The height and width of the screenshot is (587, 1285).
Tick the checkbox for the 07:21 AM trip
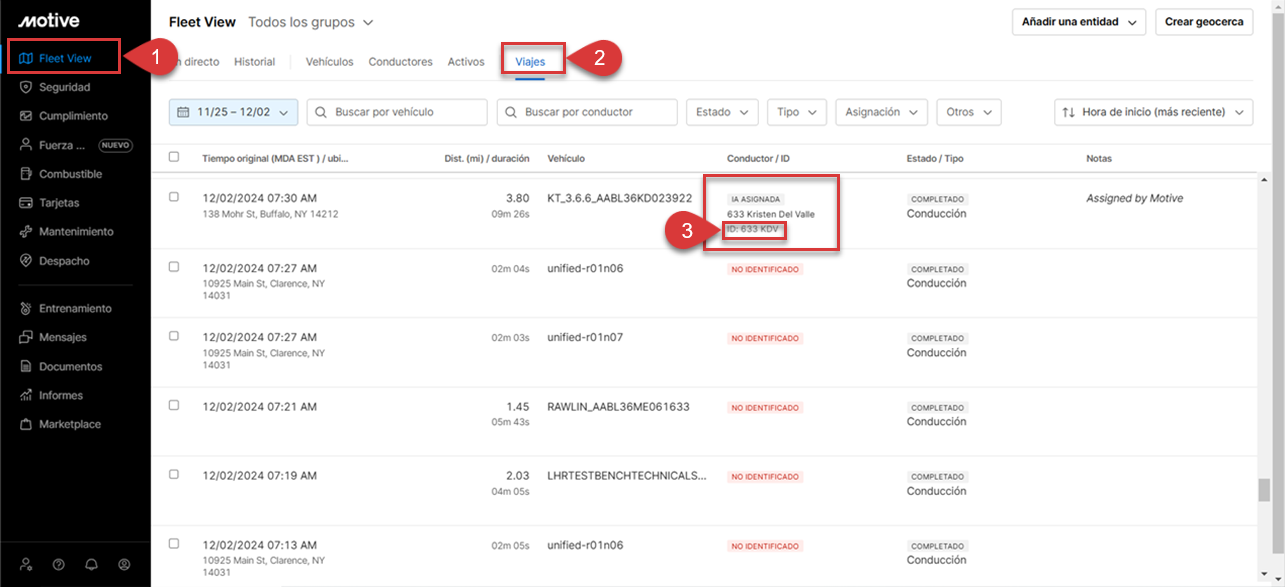coord(174,405)
